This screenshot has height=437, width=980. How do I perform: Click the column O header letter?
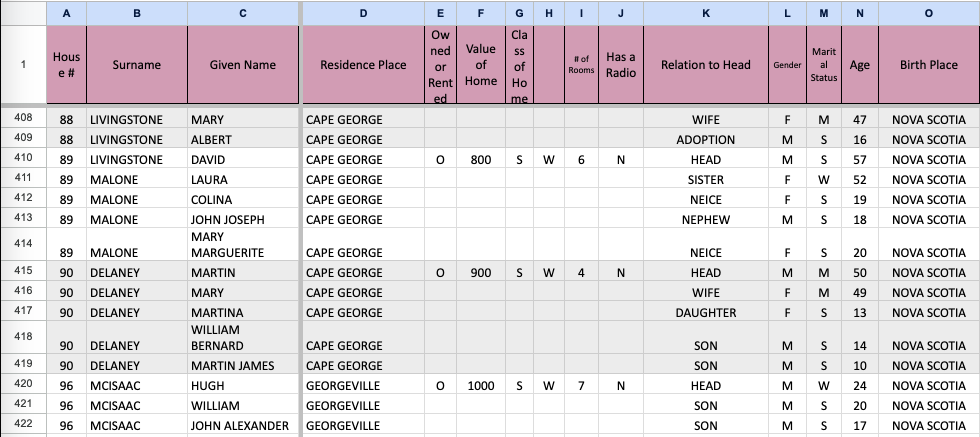tap(928, 13)
